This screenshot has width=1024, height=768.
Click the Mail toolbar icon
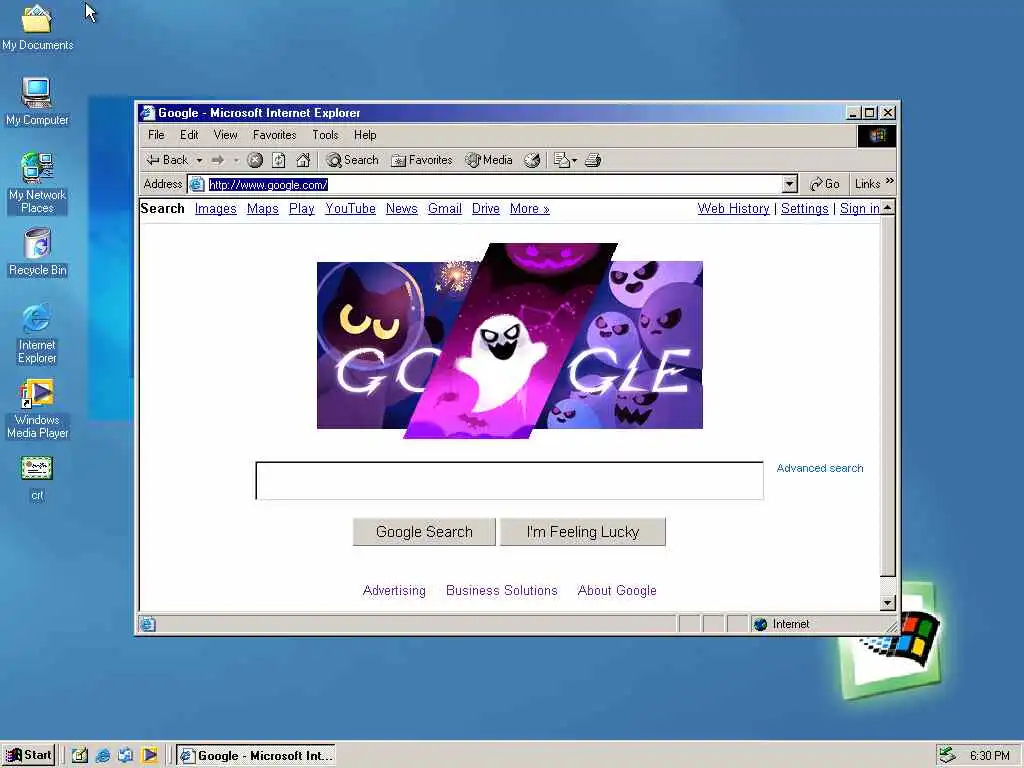(x=565, y=160)
